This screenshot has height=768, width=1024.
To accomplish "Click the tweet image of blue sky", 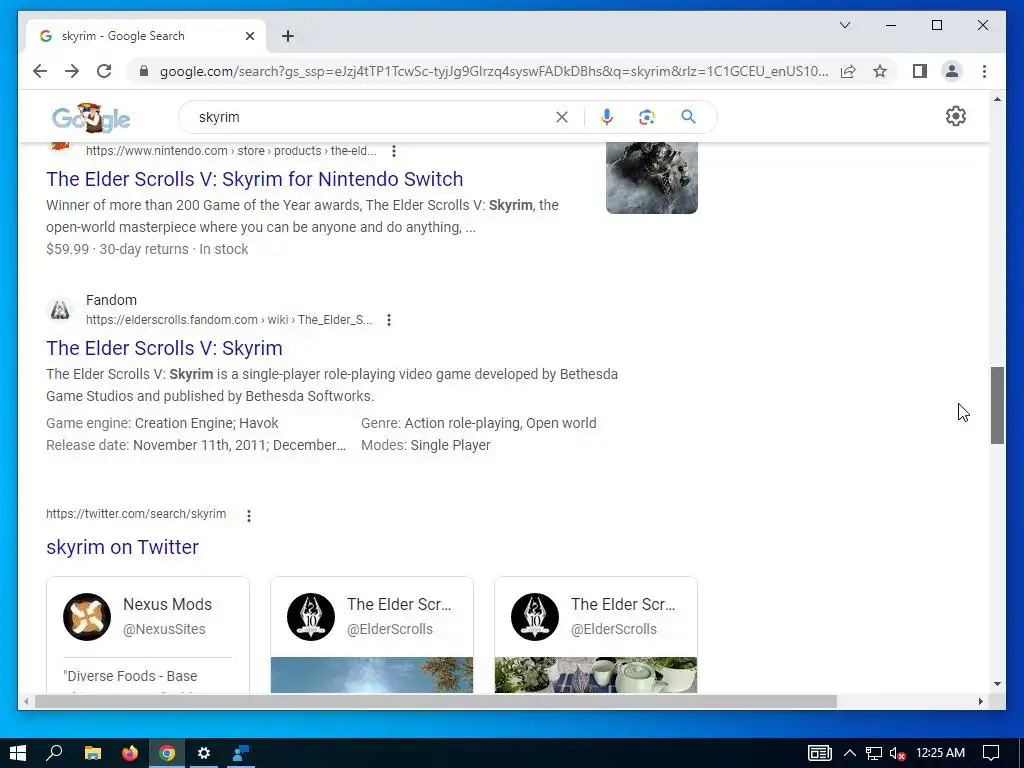I will tap(372, 675).
